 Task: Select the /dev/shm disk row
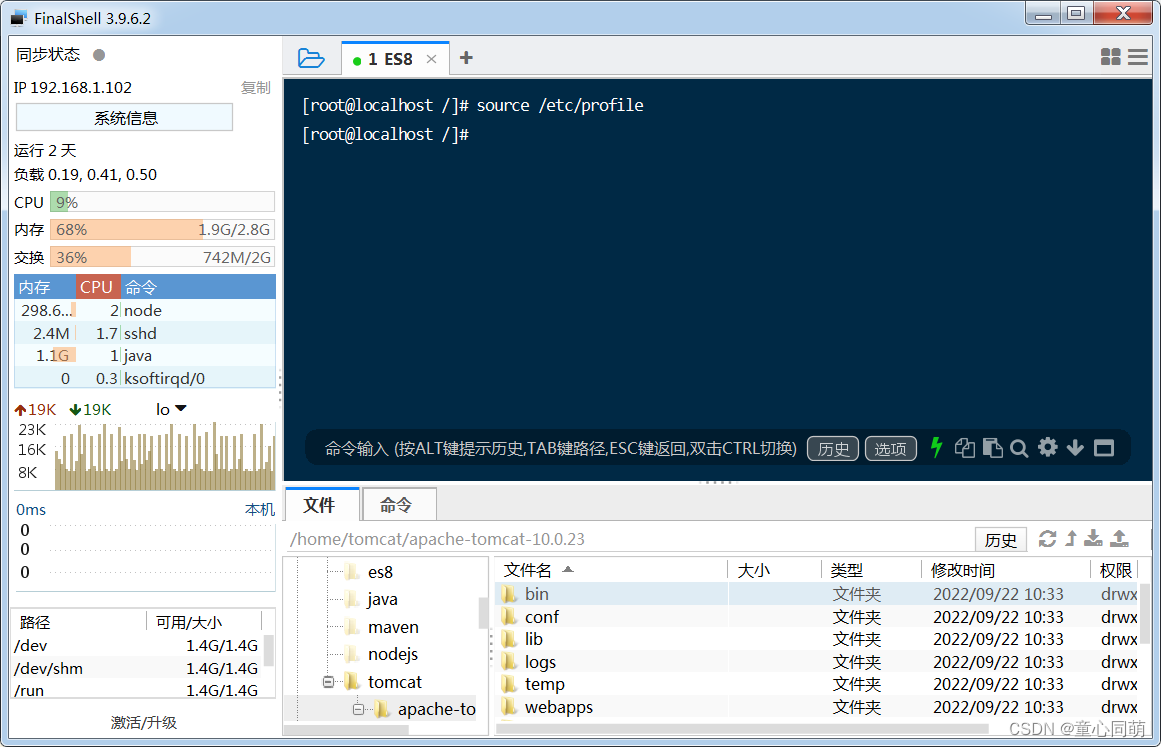pos(138,669)
